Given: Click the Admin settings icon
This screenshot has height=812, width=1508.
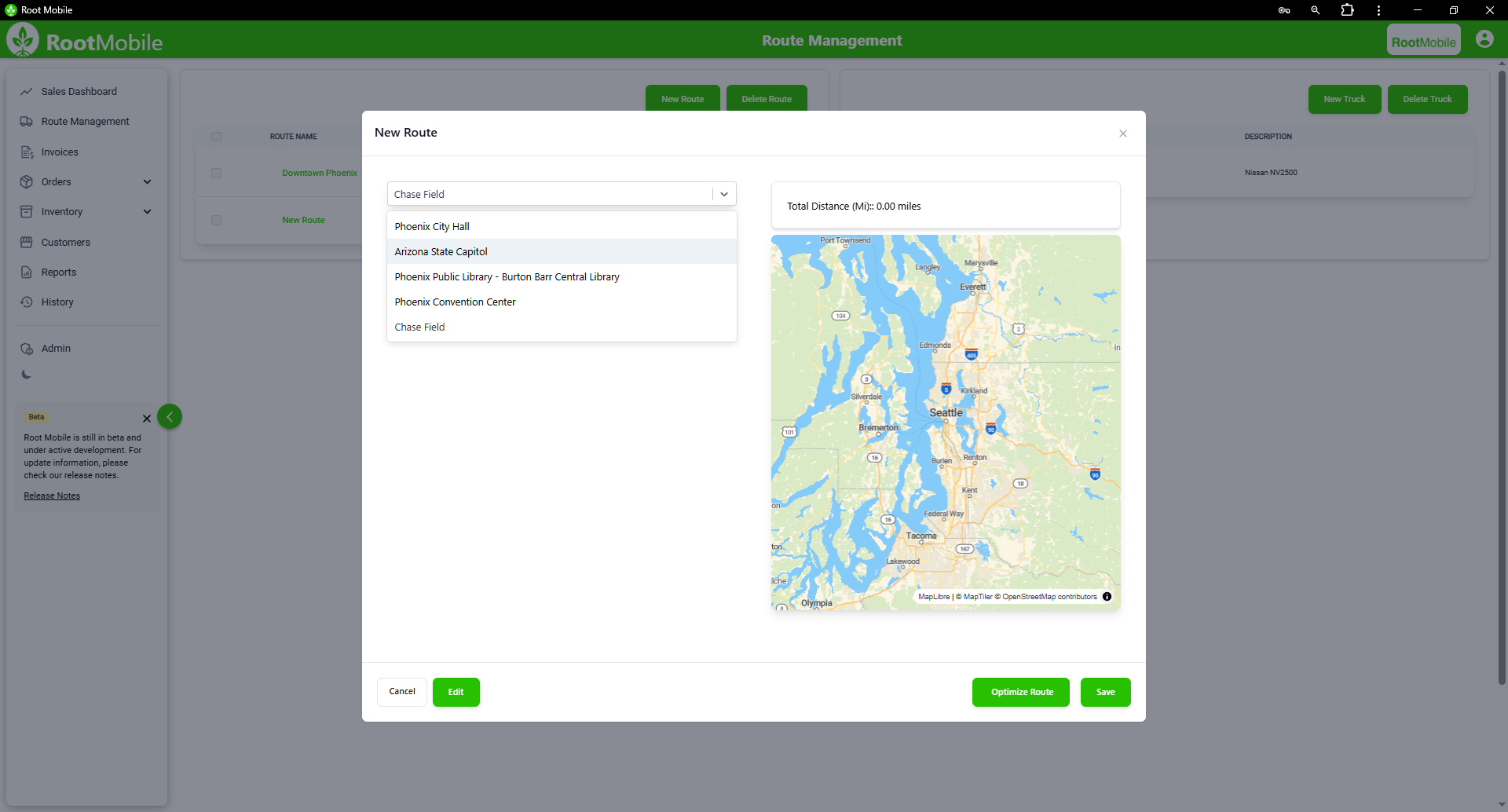Looking at the screenshot, I should (x=27, y=349).
